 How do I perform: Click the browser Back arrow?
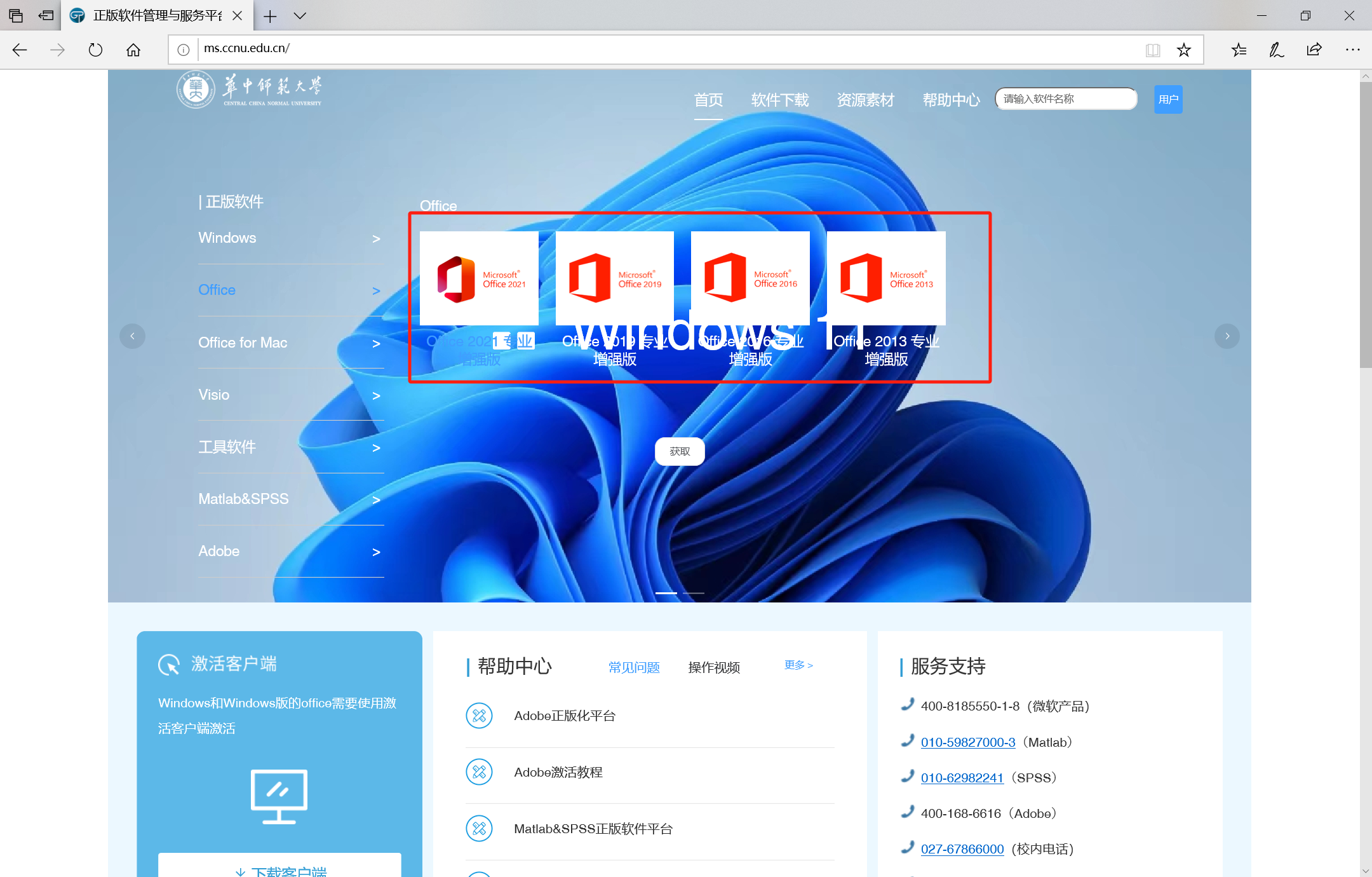(20, 50)
